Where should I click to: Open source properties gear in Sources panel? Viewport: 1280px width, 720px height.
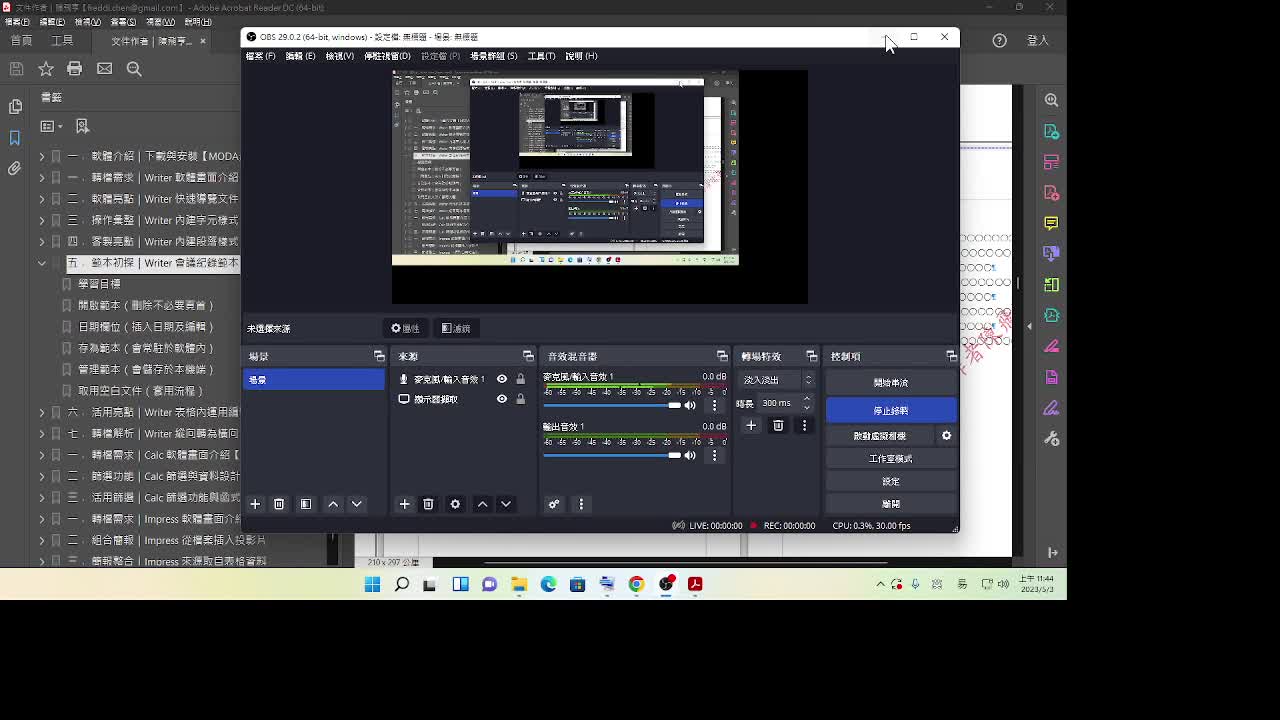click(455, 504)
